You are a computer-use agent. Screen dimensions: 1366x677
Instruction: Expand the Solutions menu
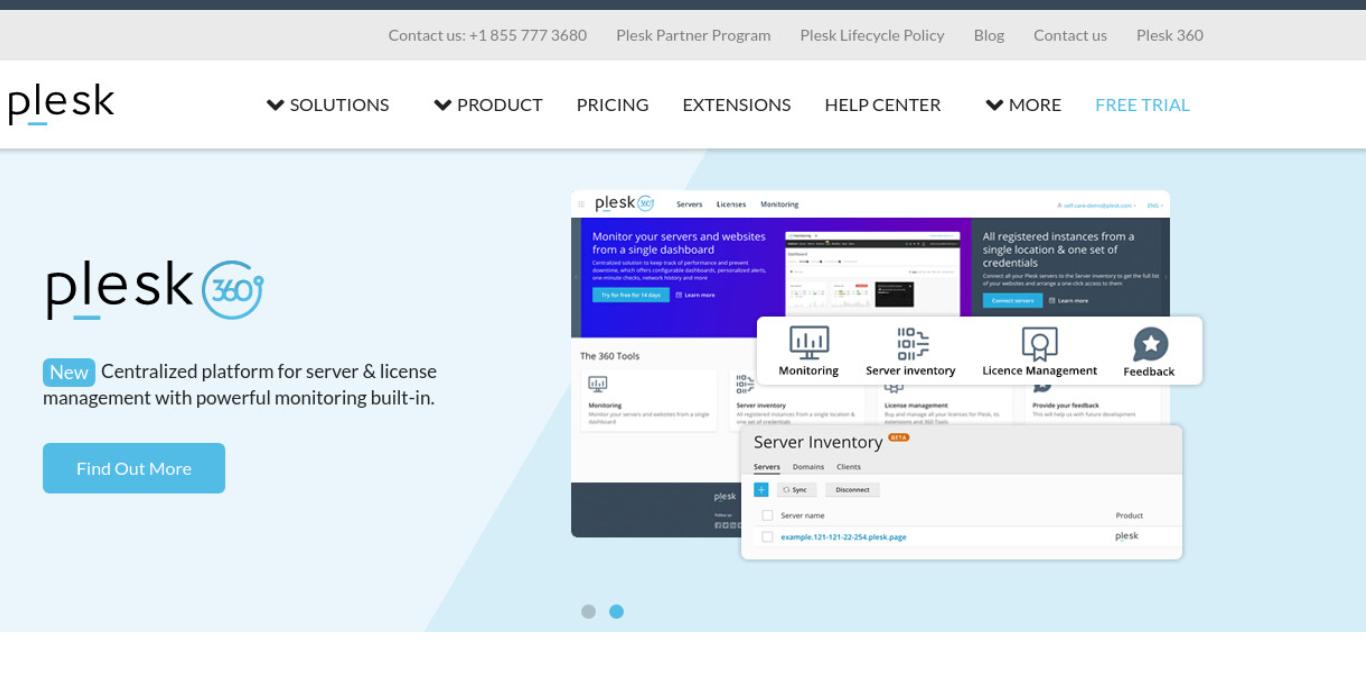[x=328, y=105]
